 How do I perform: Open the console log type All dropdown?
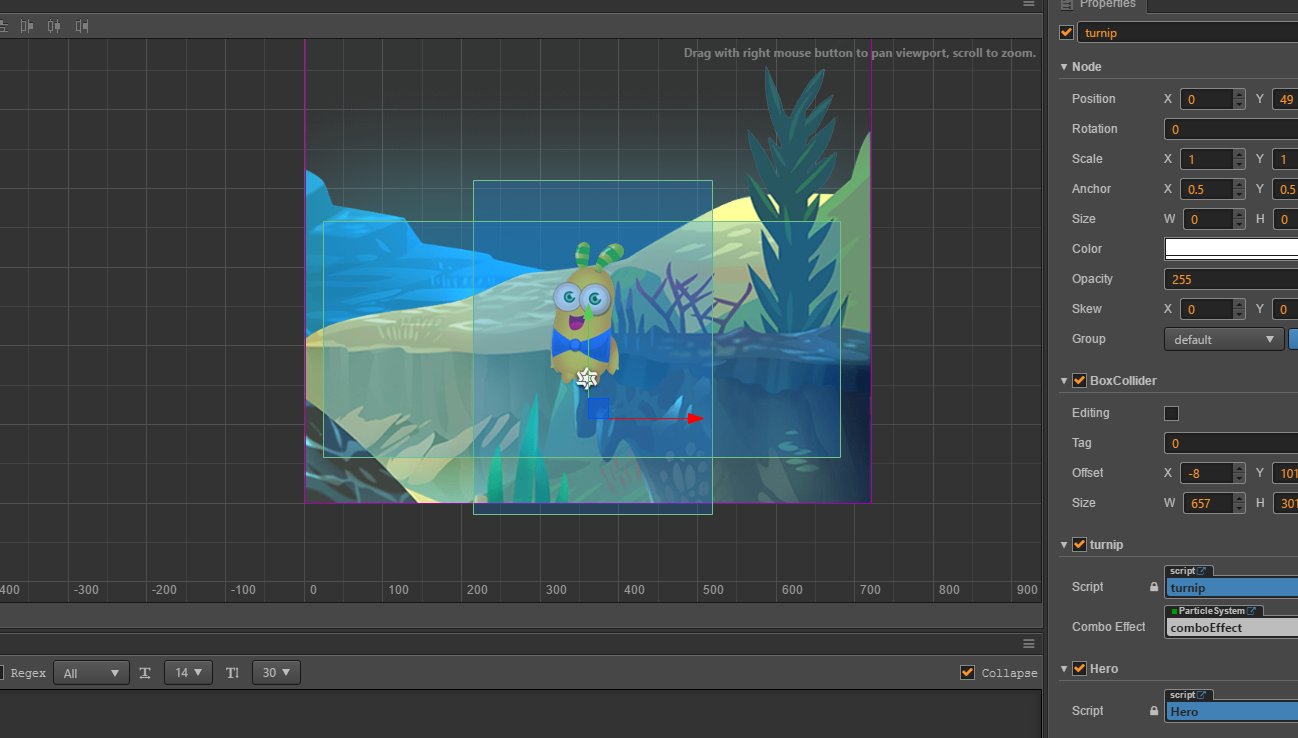91,673
